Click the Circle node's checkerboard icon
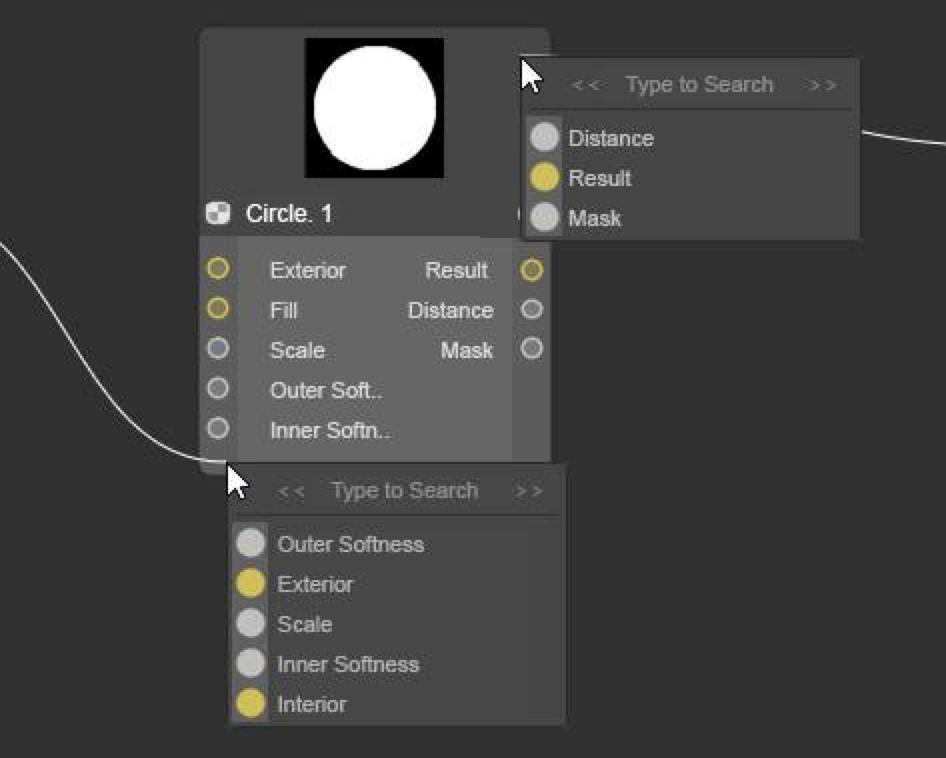The image size is (946, 758). pyautogui.click(x=217, y=213)
